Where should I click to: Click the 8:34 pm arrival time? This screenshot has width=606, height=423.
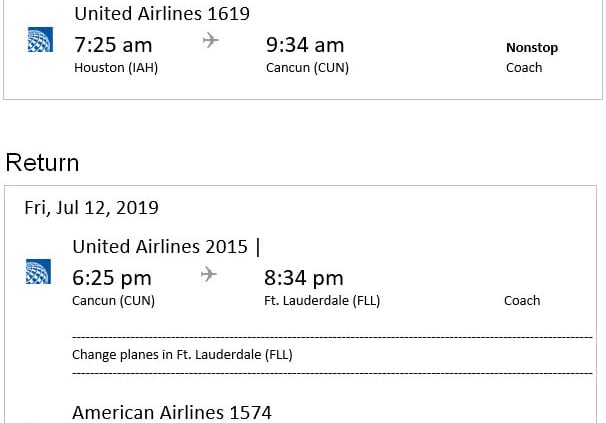(303, 278)
